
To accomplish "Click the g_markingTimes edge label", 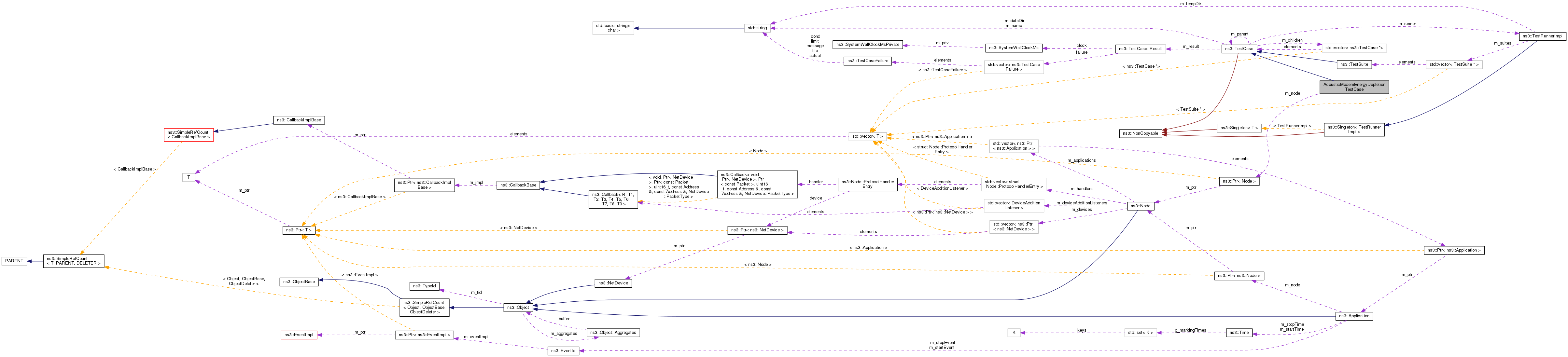I will (x=1191, y=330).
